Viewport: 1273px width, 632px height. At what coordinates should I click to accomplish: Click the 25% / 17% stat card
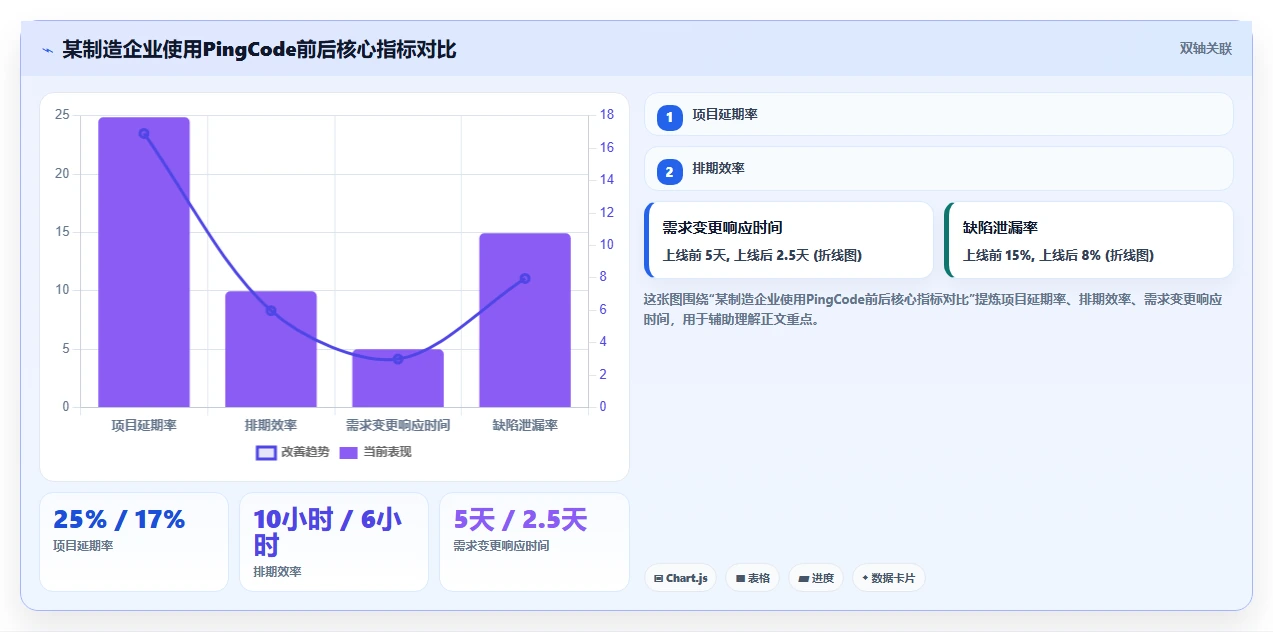point(134,541)
